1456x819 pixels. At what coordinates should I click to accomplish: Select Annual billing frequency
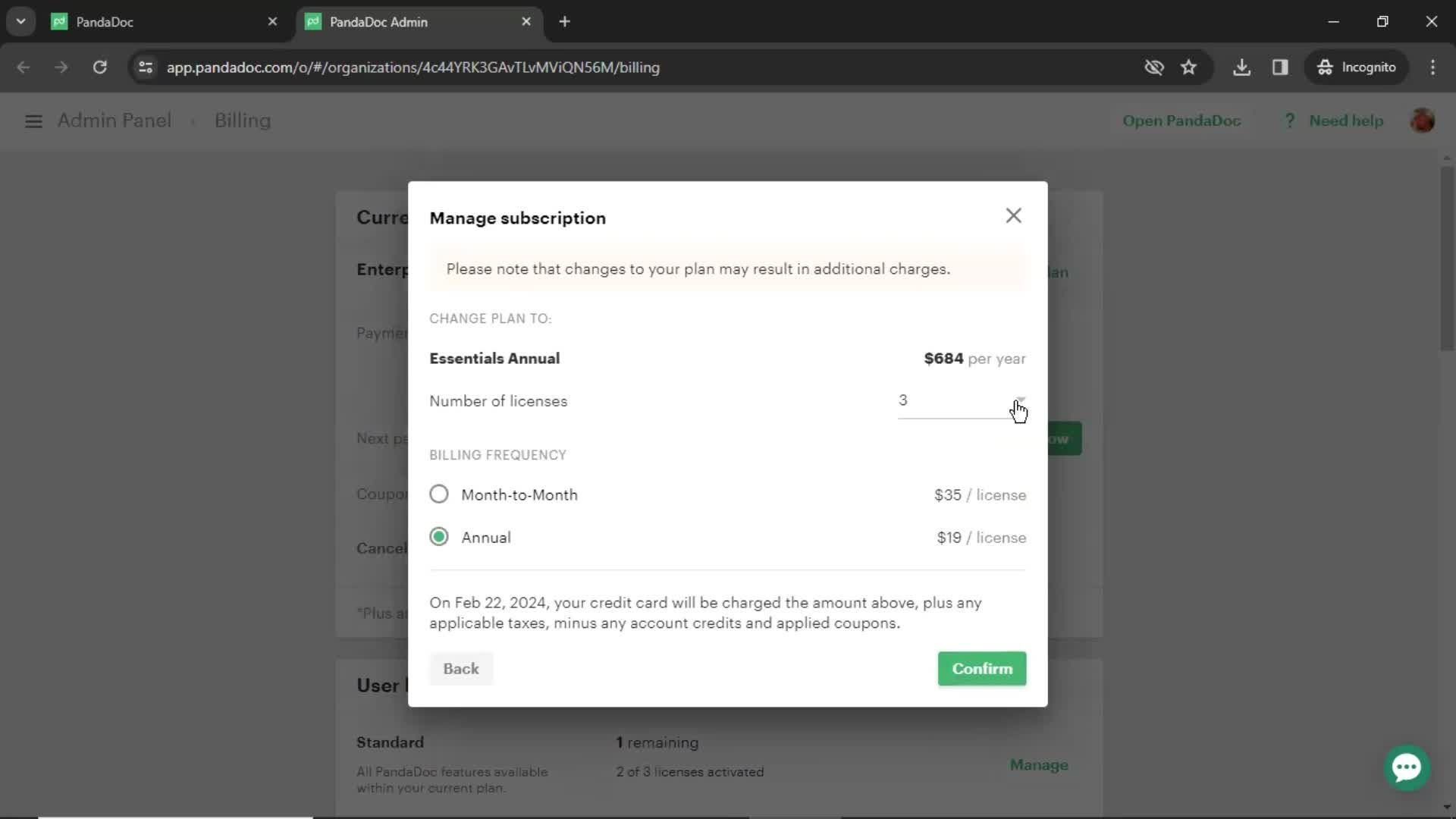tap(439, 537)
